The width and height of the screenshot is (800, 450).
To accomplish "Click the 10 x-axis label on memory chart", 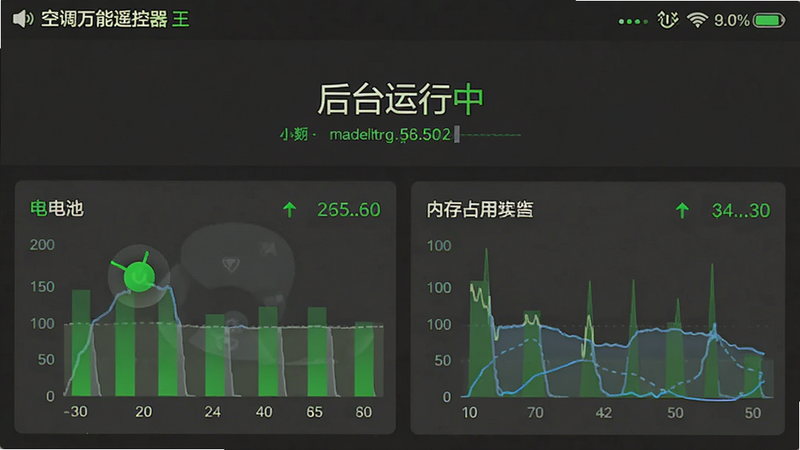I will tap(469, 412).
